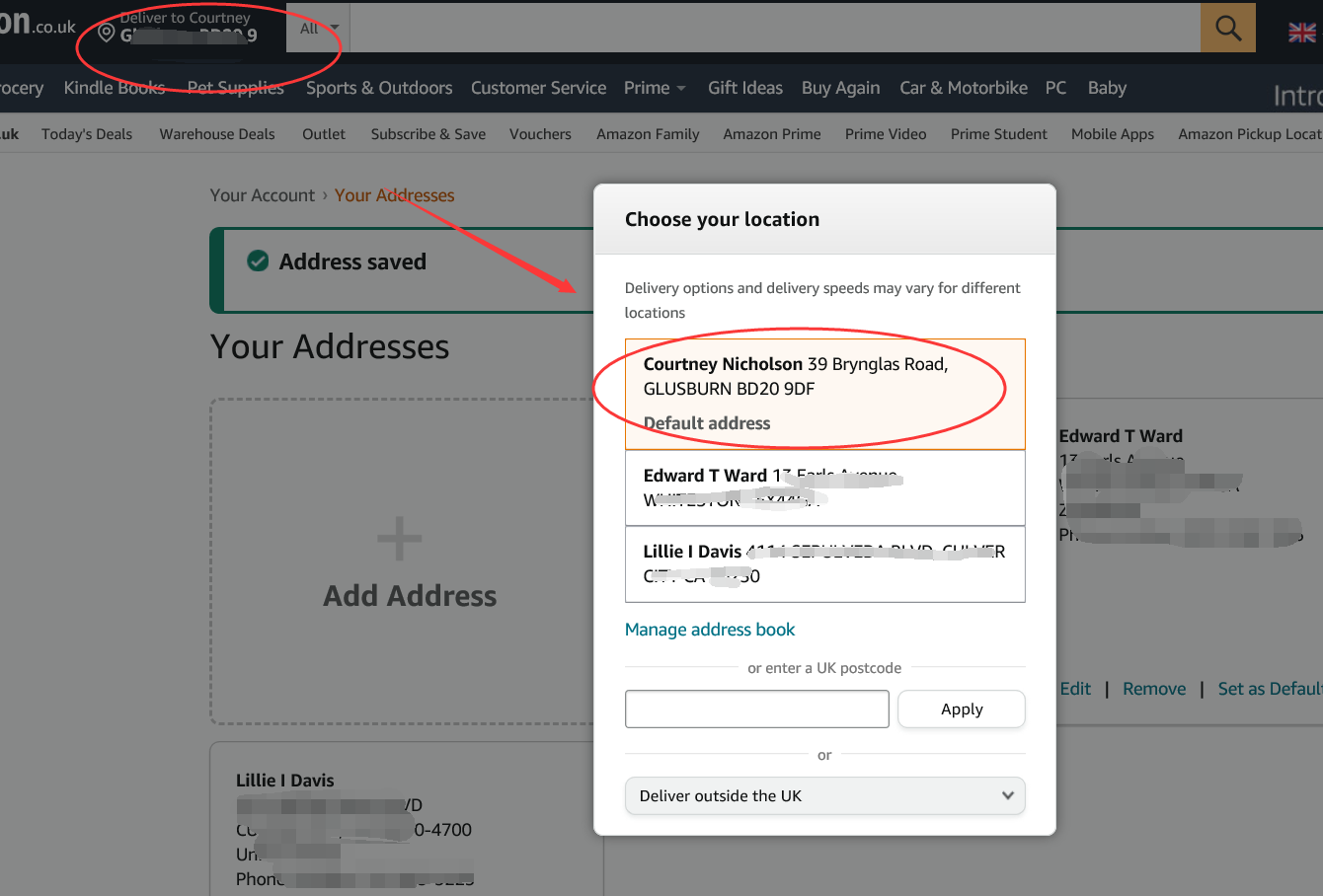Click the search magnifier icon

1228,28
